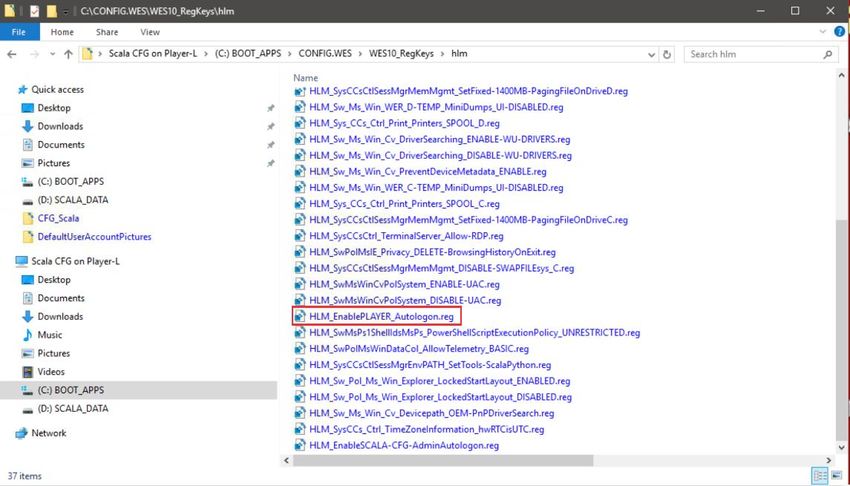Viewport: 850px width, 486px height.
Task: Select highlighted (C:) BOOT_APPS drive in tree
Action: pos(138,390)
